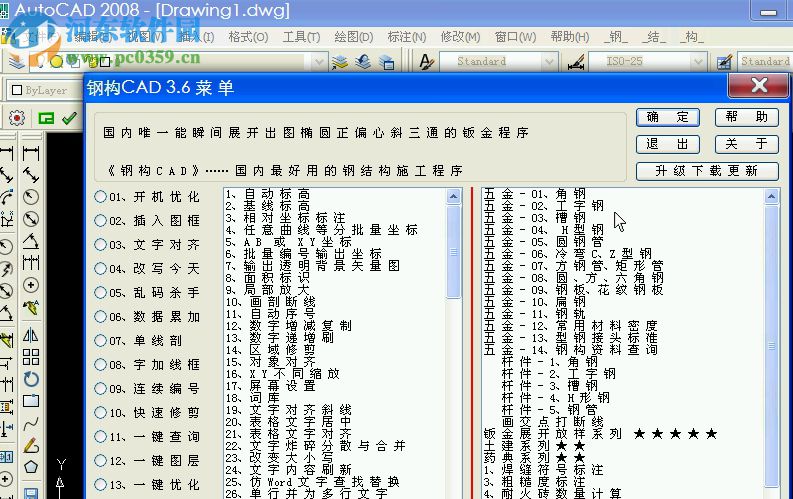Select the Polygon tool
793x499 pixels.
[31, 467]
